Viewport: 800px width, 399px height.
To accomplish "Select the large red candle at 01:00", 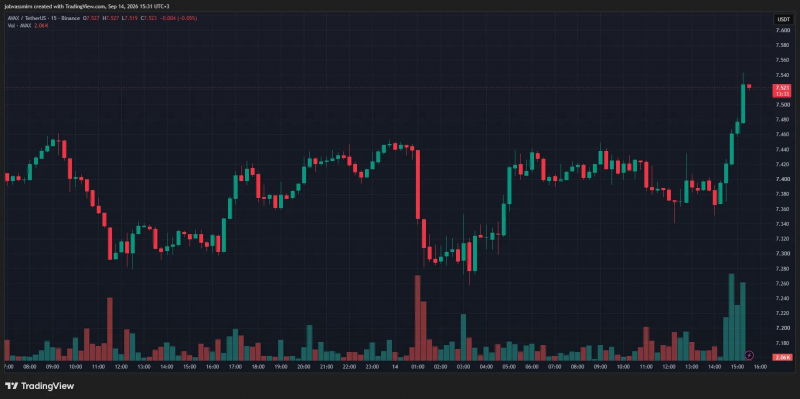I will 418,185.
